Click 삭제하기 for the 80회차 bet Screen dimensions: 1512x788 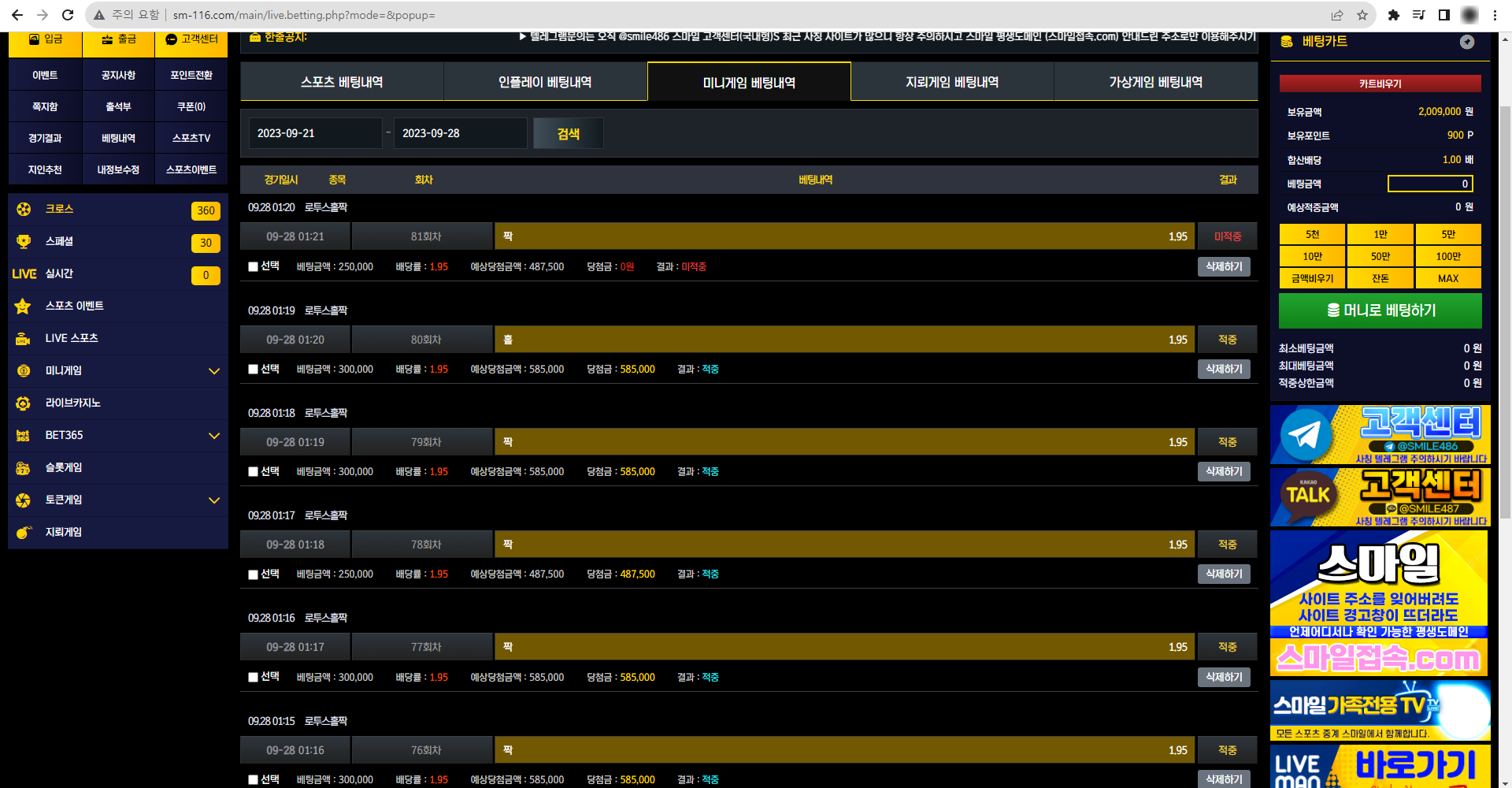point(1224,369)
